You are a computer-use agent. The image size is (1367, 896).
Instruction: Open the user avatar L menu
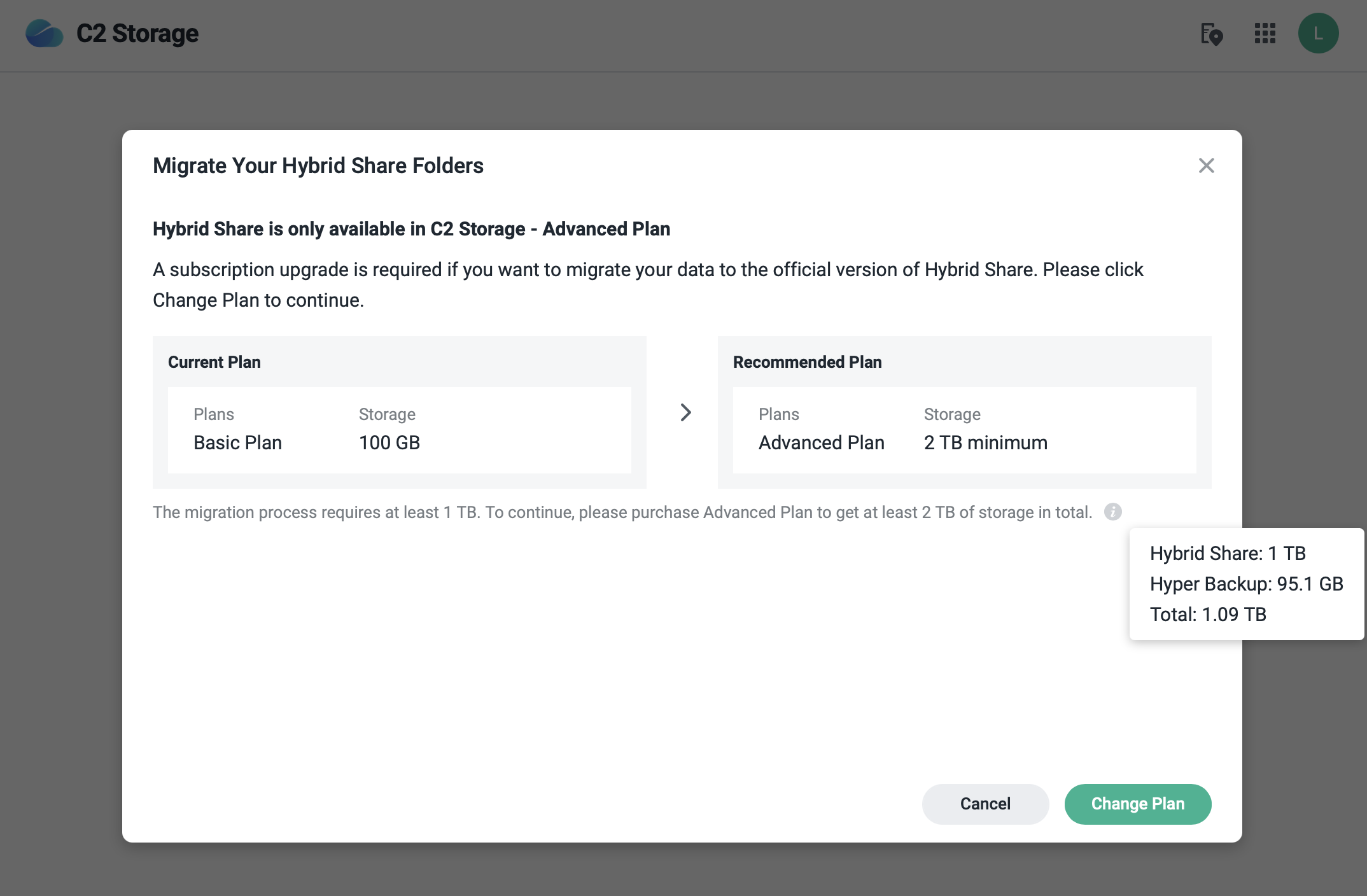1318,33
